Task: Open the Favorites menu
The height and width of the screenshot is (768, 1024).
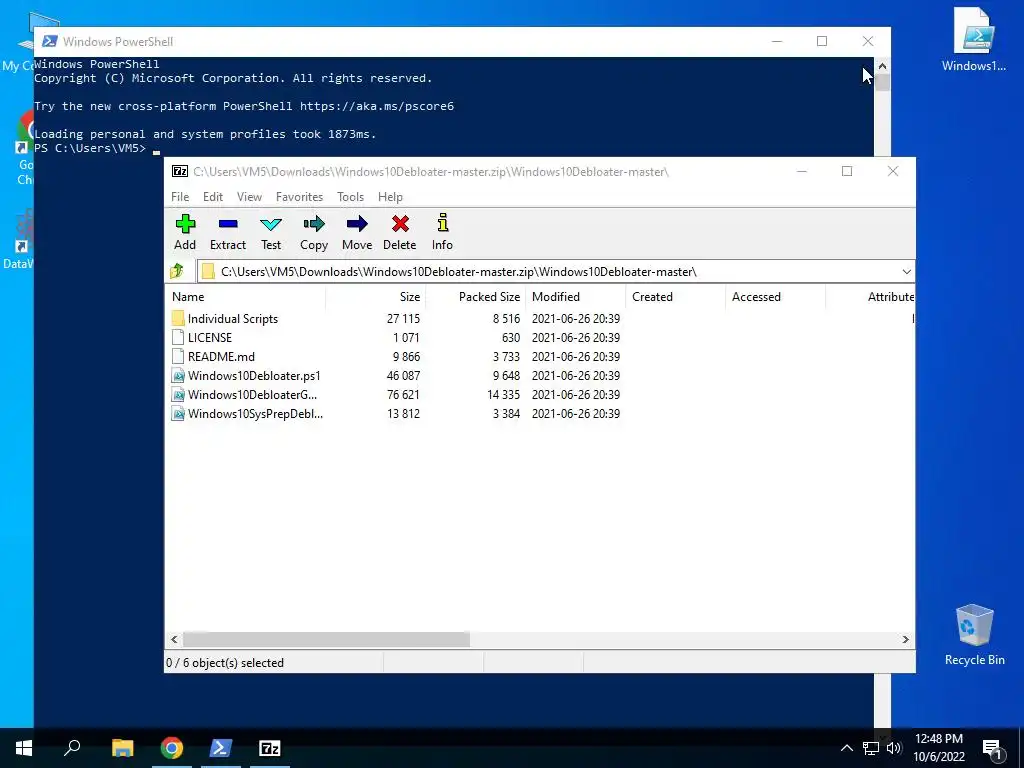Action: coord(299,197)
